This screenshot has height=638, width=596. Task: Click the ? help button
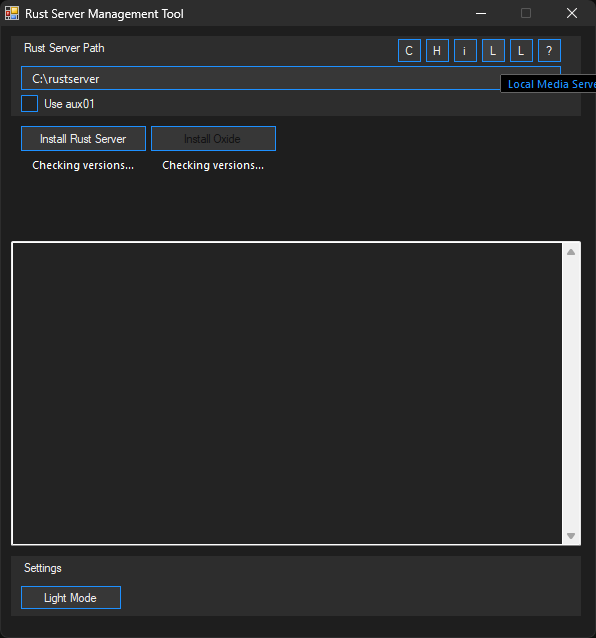[550, 51]
